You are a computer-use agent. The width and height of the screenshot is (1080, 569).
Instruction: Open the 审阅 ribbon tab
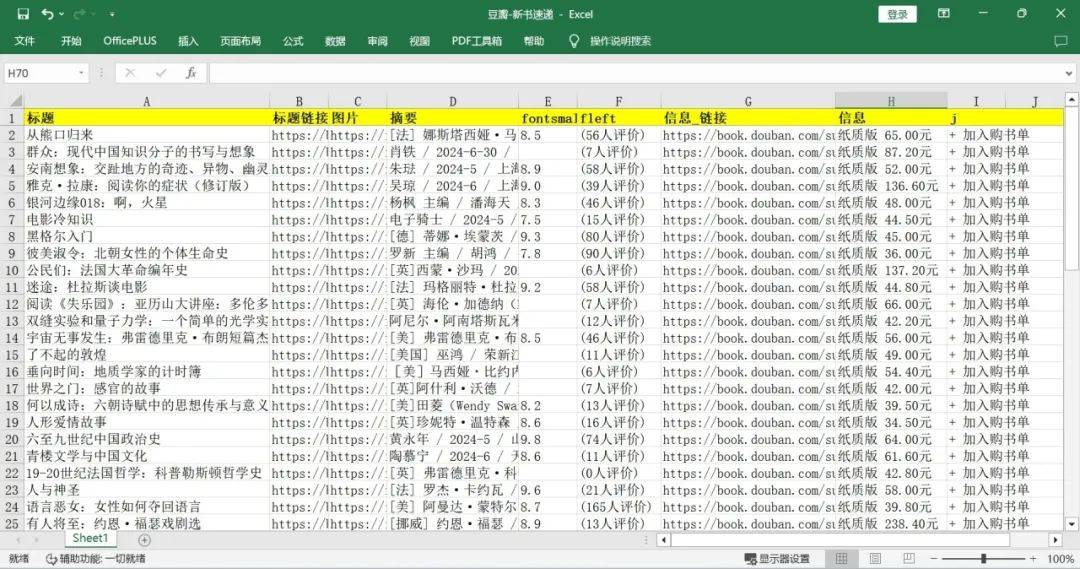point(377,41)
